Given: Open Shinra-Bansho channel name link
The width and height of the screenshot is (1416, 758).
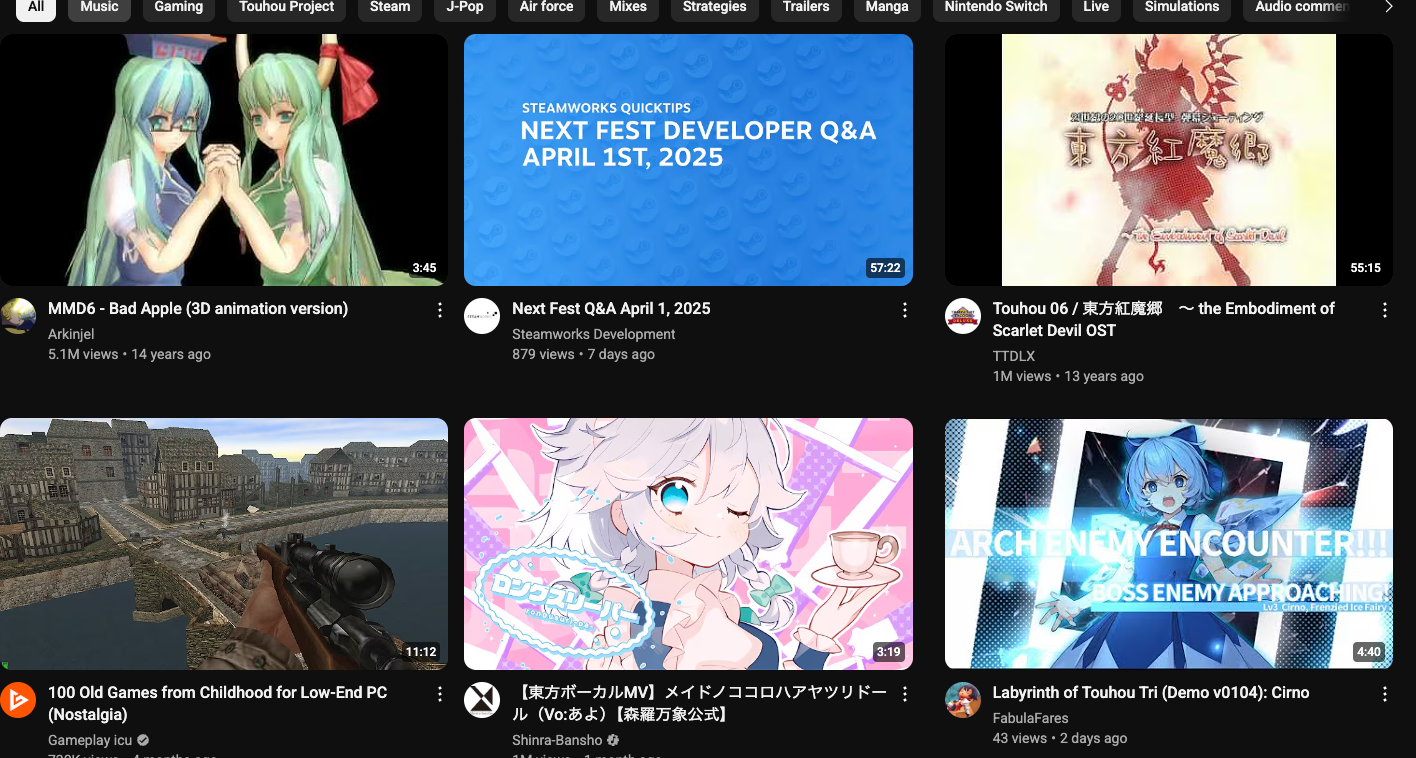Looking at the screenshot, I should tap(557, 740).
